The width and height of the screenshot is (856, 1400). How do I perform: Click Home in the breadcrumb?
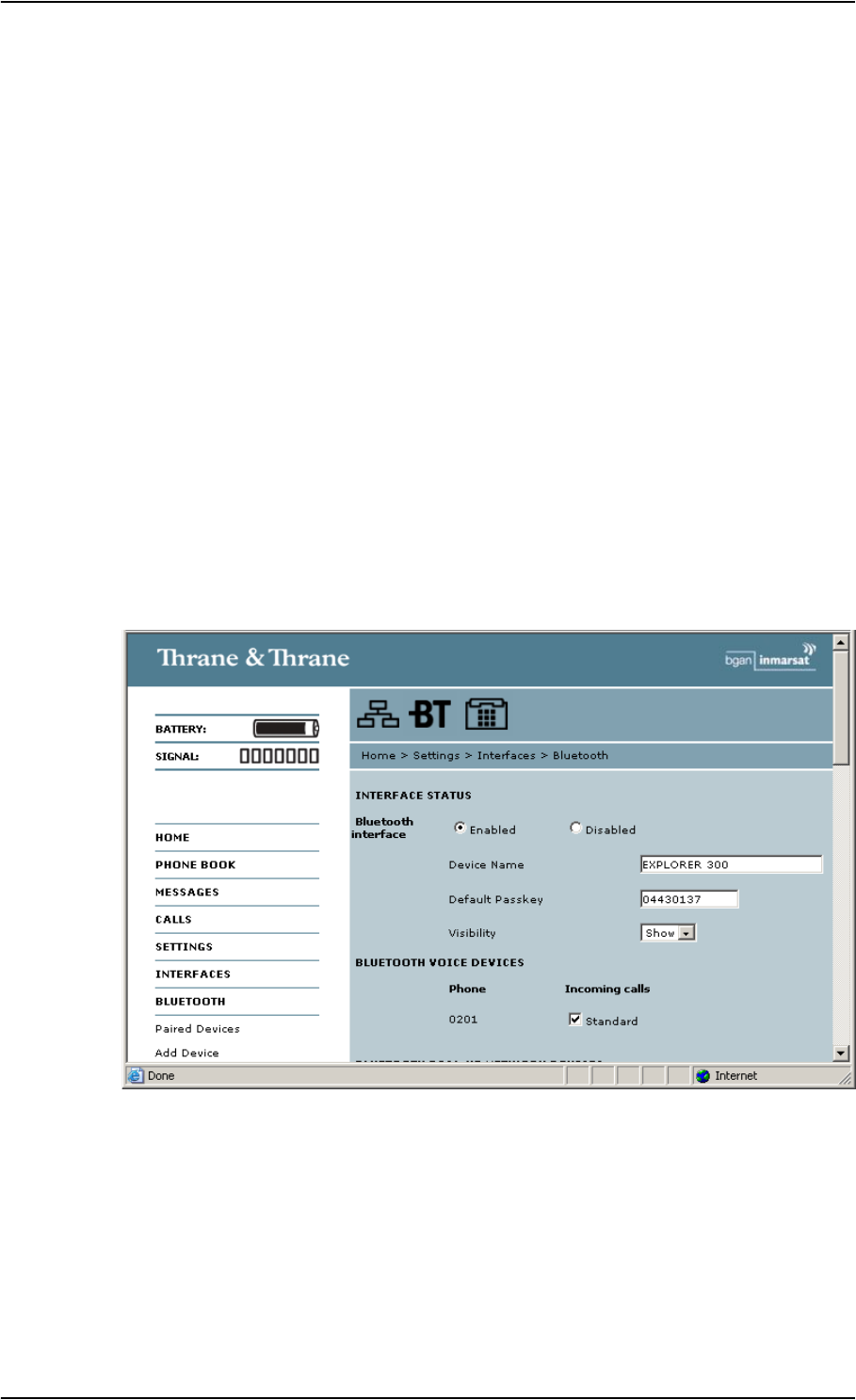379,756
